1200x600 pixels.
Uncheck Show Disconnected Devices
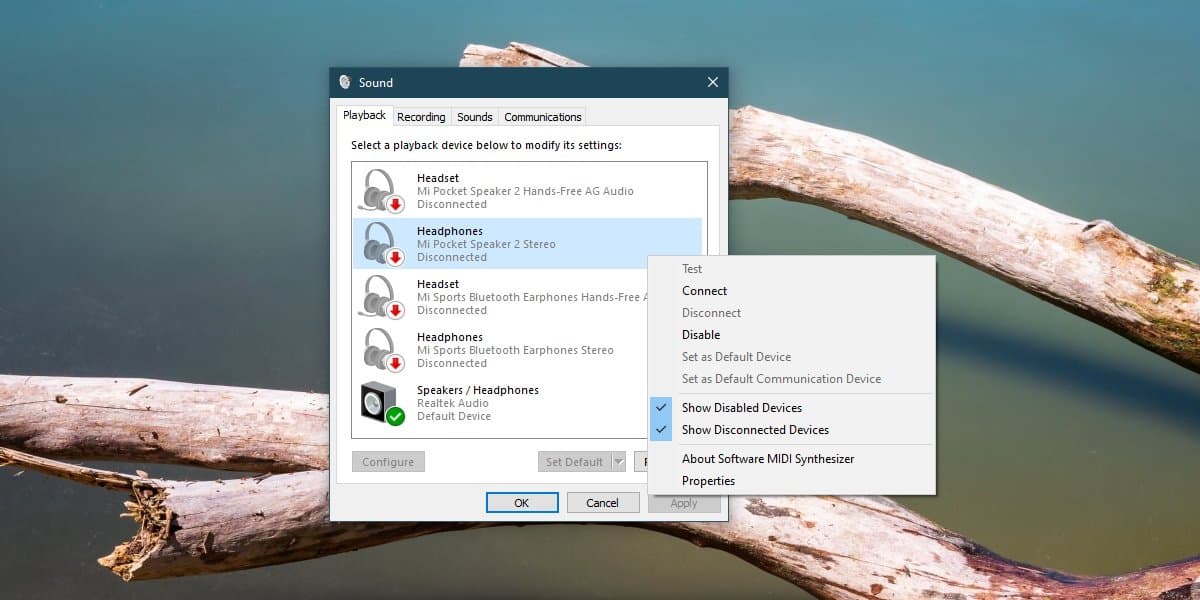(755, 430)
